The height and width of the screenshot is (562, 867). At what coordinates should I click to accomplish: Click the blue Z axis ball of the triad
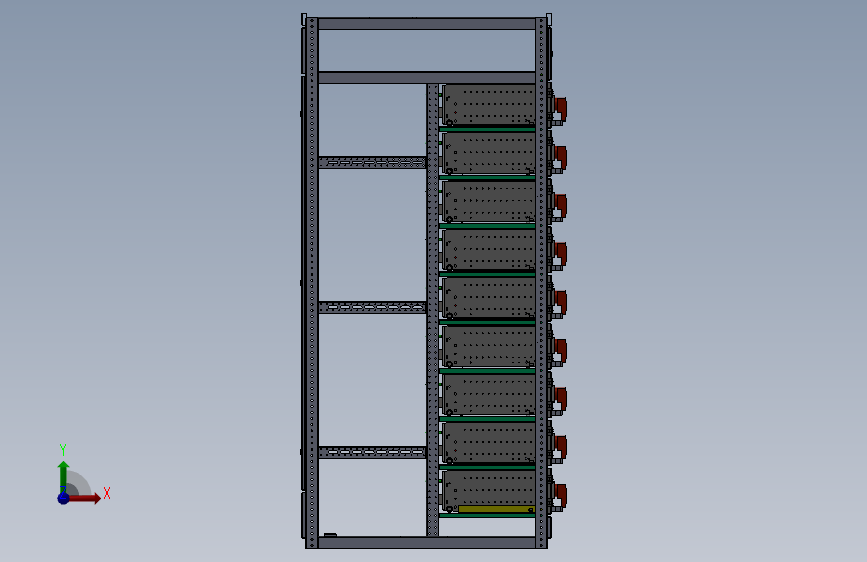[x=64, y=498]
